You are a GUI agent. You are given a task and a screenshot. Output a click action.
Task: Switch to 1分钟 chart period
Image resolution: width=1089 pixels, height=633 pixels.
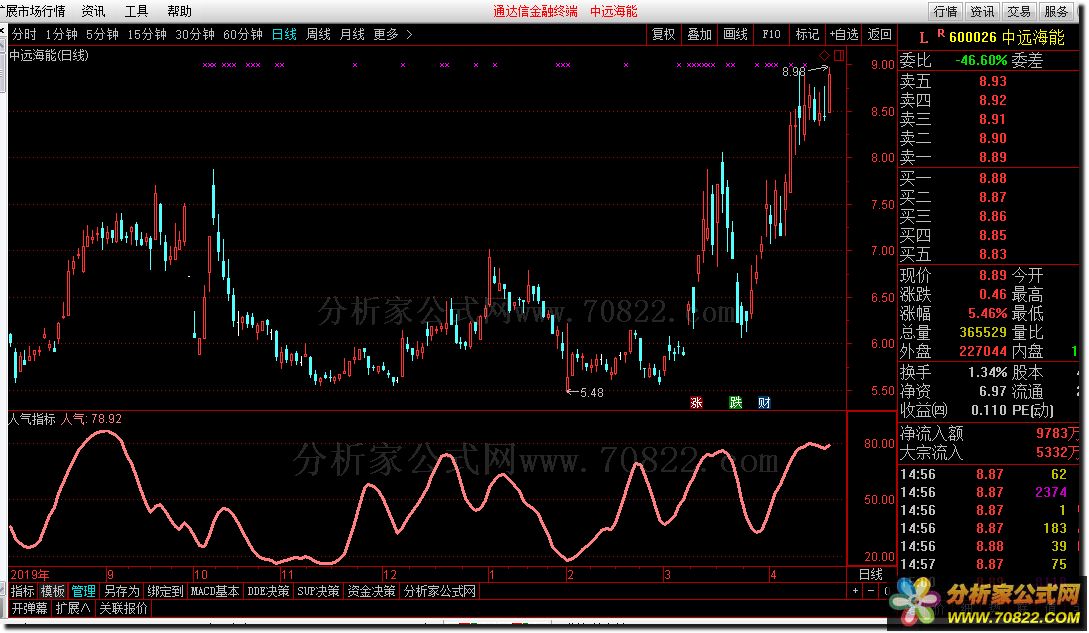pos(61,34)
